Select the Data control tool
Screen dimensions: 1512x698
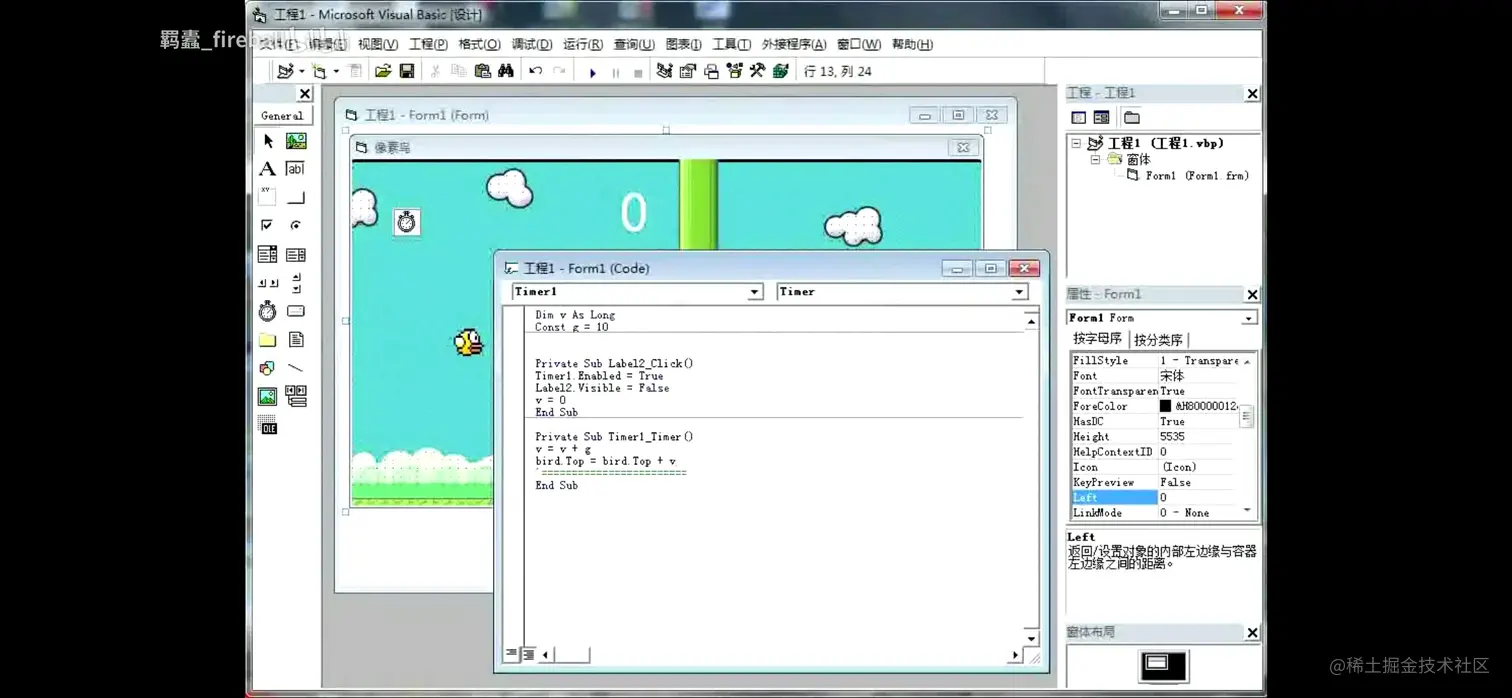[296, 397]
